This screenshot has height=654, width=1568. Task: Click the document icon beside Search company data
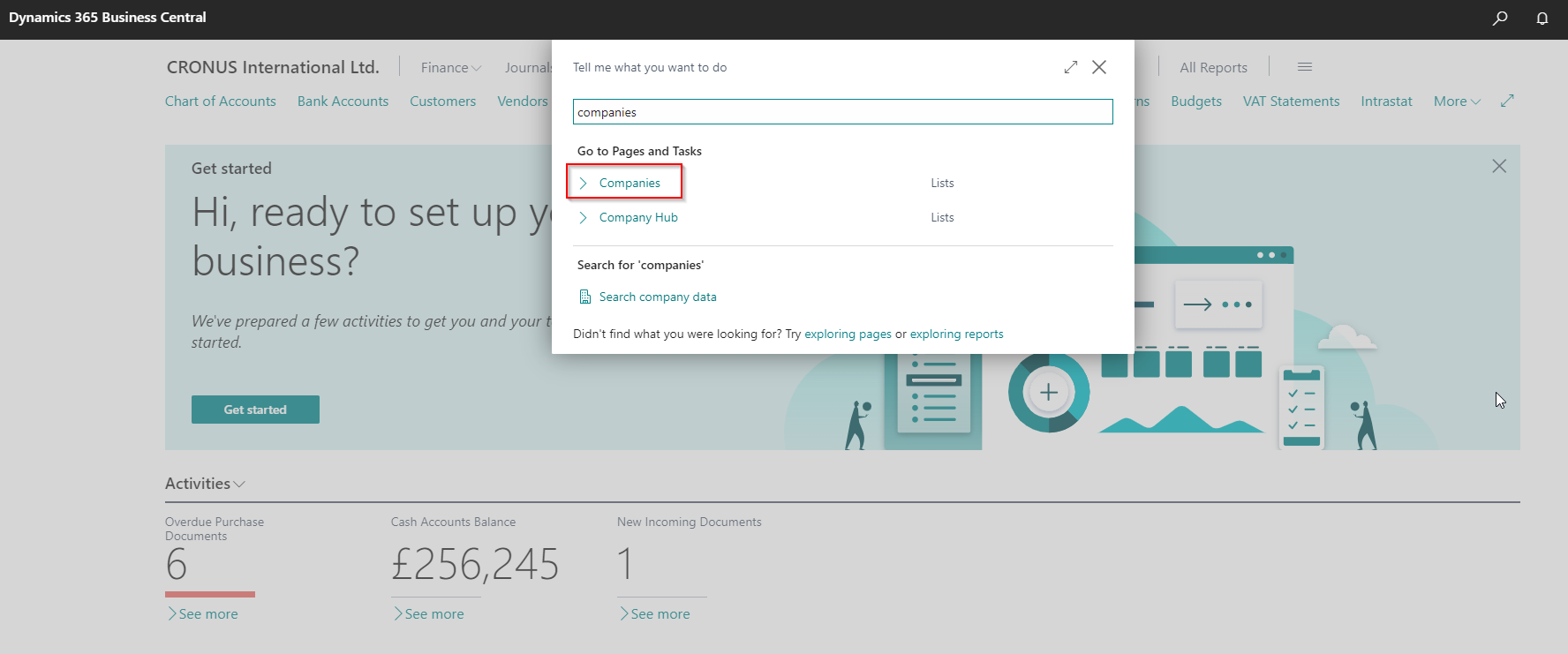(x=584, y=297)
